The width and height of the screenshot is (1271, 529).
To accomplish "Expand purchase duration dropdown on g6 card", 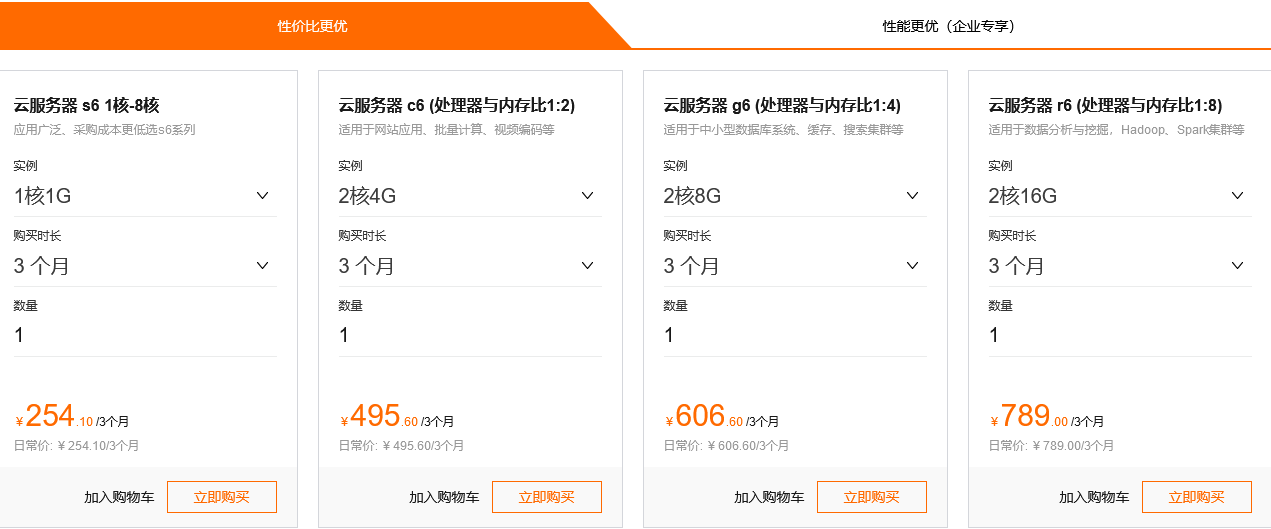I will 795,266.
